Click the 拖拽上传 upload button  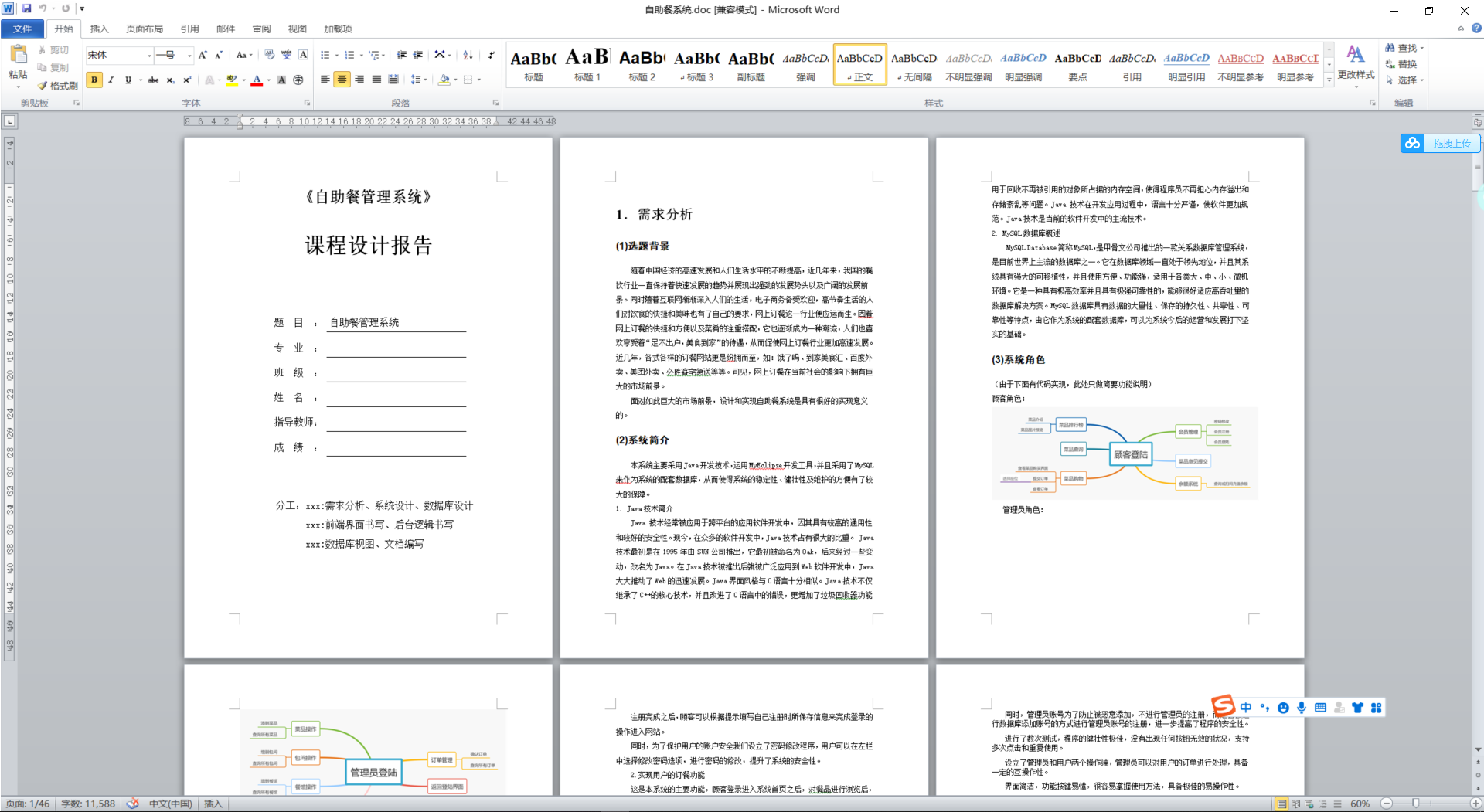1441,143
